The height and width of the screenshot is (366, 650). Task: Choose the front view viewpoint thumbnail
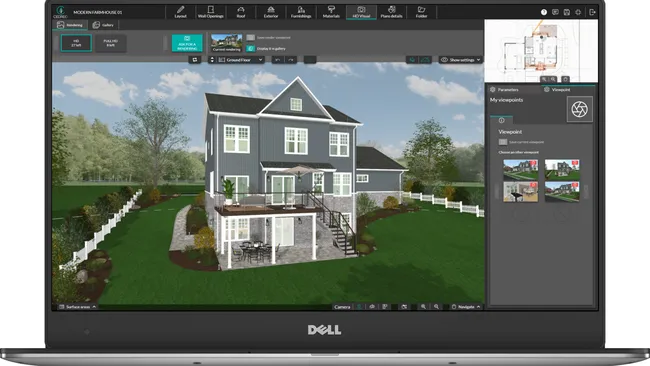click(521, 170)
